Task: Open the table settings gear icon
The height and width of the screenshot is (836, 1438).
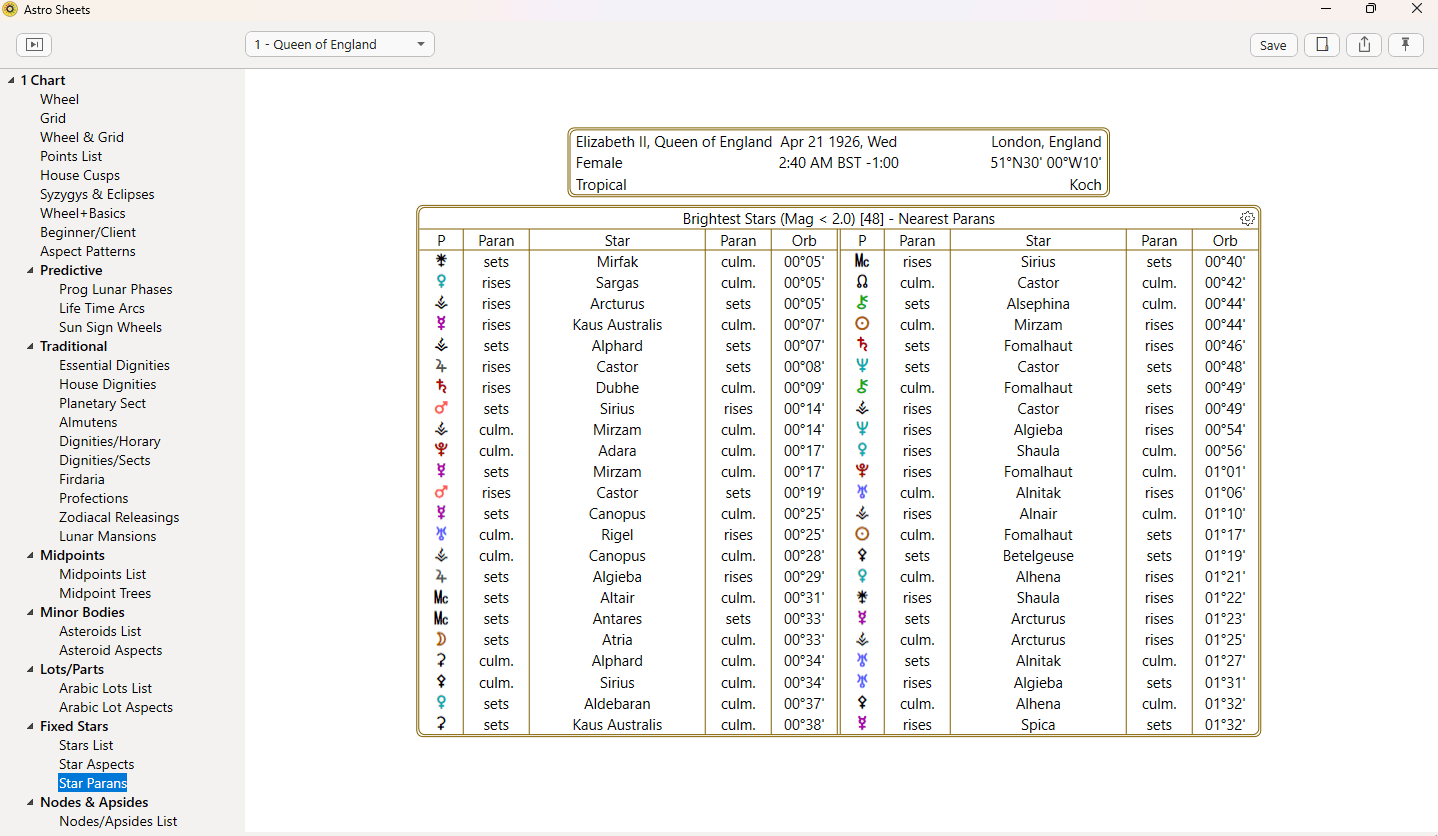Action: (x=1247, y=218)
